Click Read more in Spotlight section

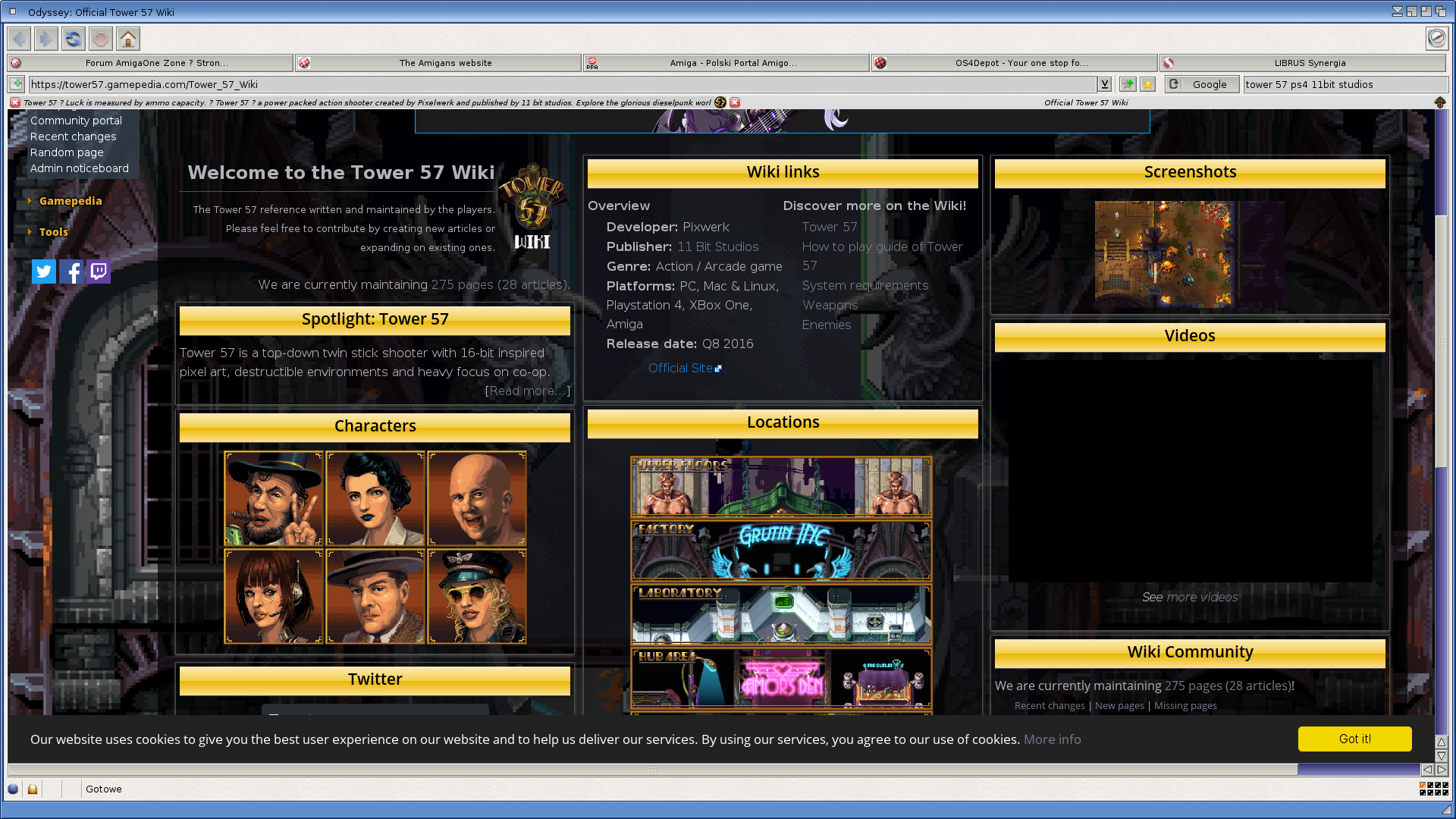tap(528, 391)
